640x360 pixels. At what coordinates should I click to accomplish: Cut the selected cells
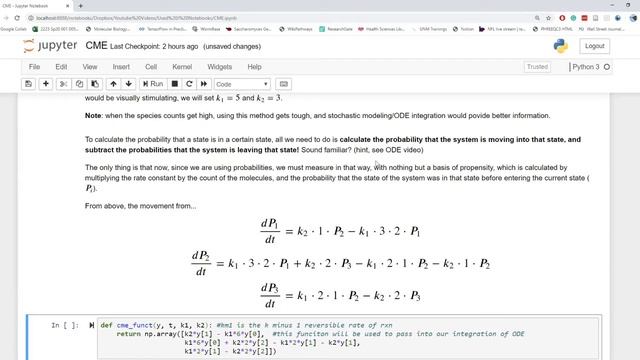pos(63,84)
